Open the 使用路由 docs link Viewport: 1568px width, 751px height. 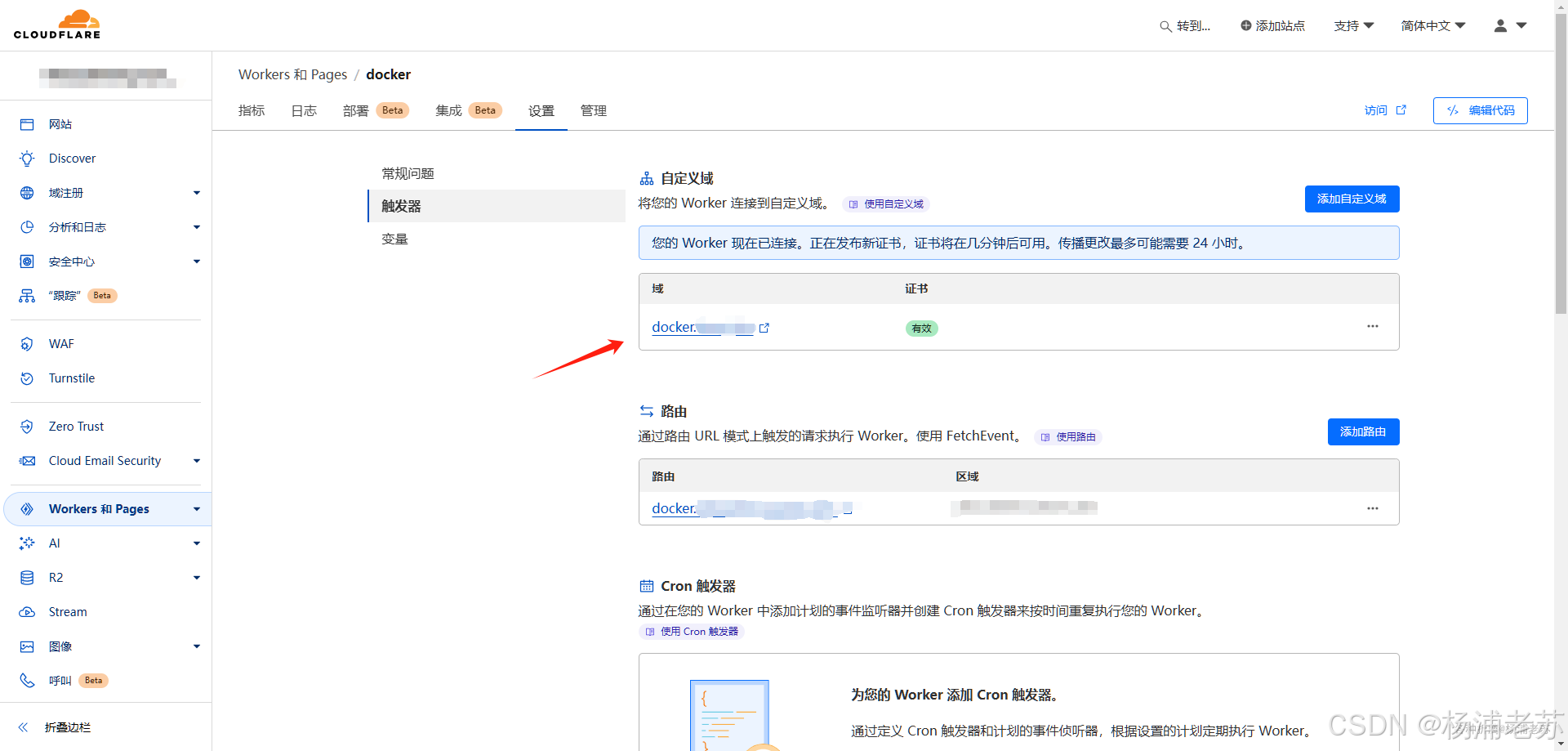tap(1068, 437)
